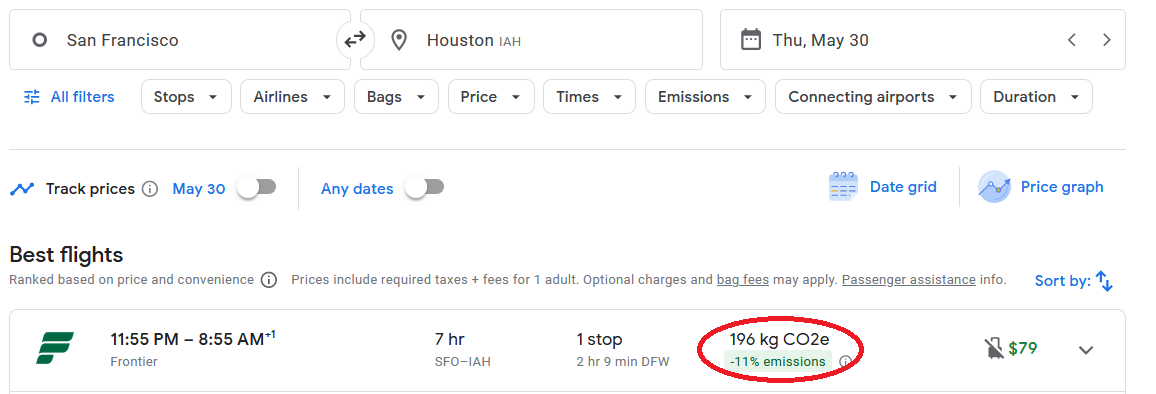Follow the bag fees link
1156x394 pixels.
pyautogui.click(x=742, y=280)
